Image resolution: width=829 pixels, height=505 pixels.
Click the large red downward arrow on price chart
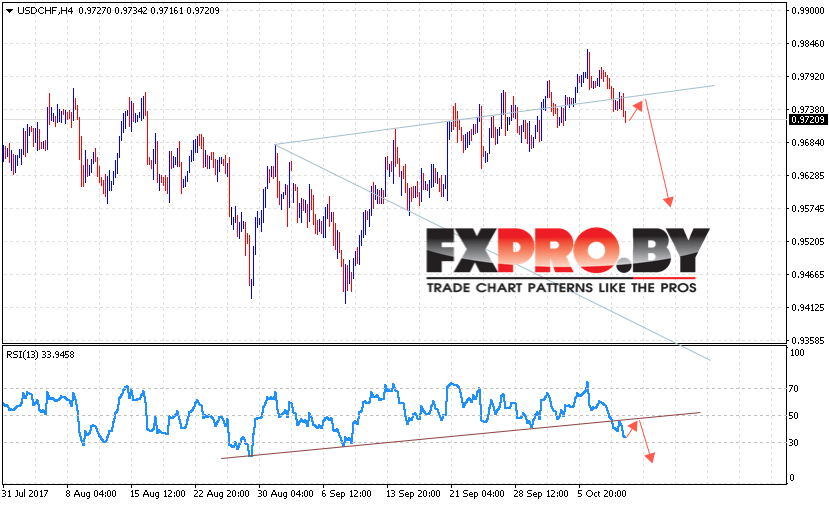(x=658, y=153)
